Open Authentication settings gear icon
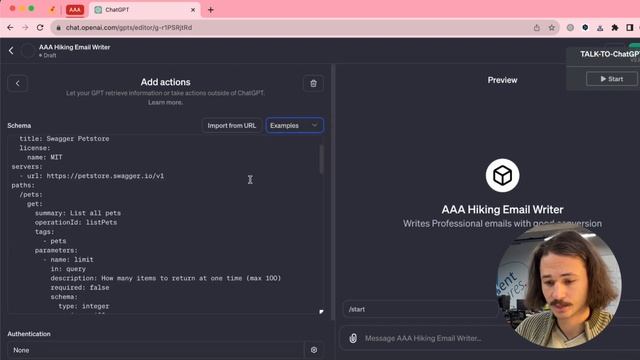 coord(313,350)
